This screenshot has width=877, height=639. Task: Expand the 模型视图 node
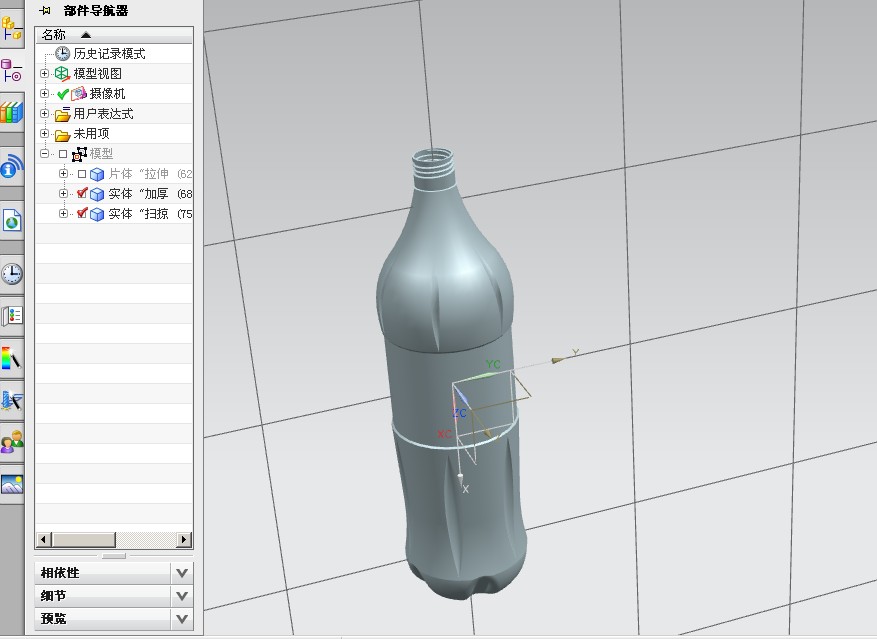pos(44,73)
